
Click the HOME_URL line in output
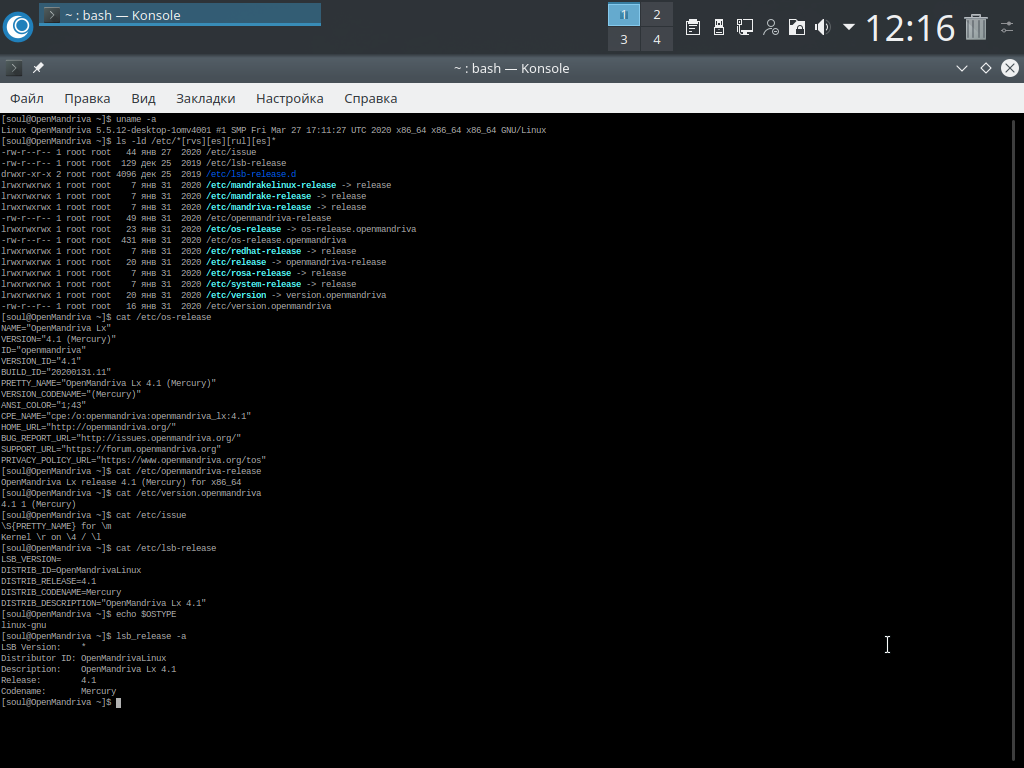click(x=88, y=427)
